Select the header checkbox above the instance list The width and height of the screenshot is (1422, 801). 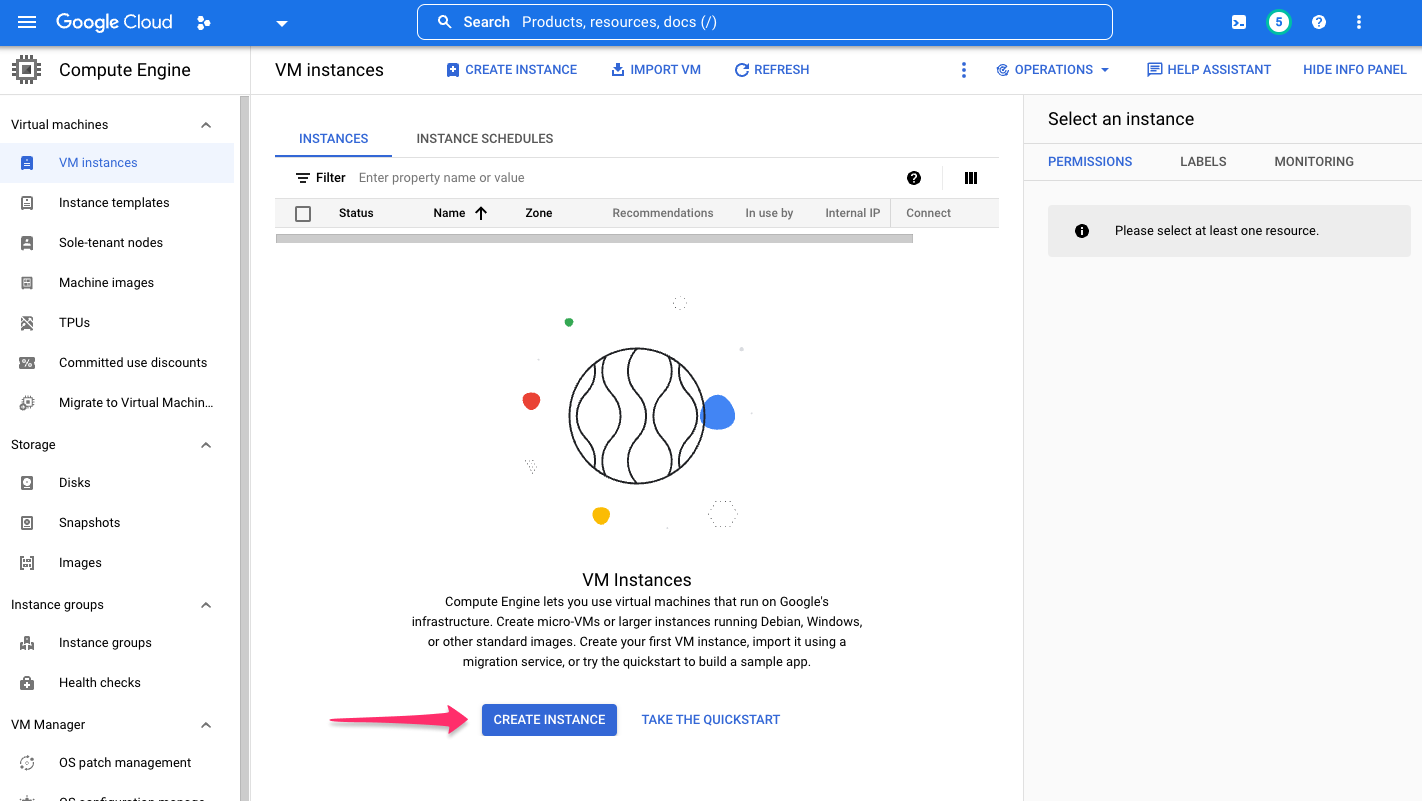tap(303, 212)
